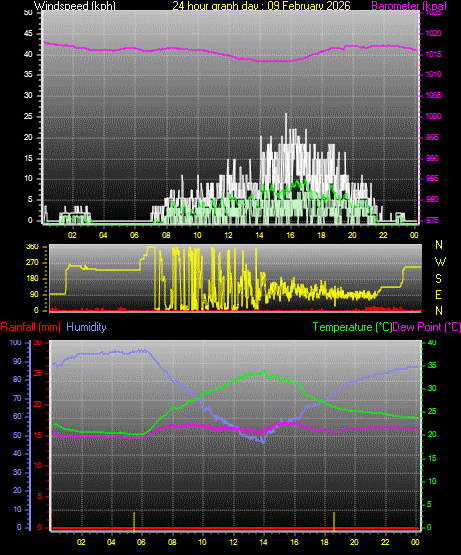The width and height of the screenshot is (461, 555).
Task: Click wind direction scale value "270"
Action: [32, 263]
